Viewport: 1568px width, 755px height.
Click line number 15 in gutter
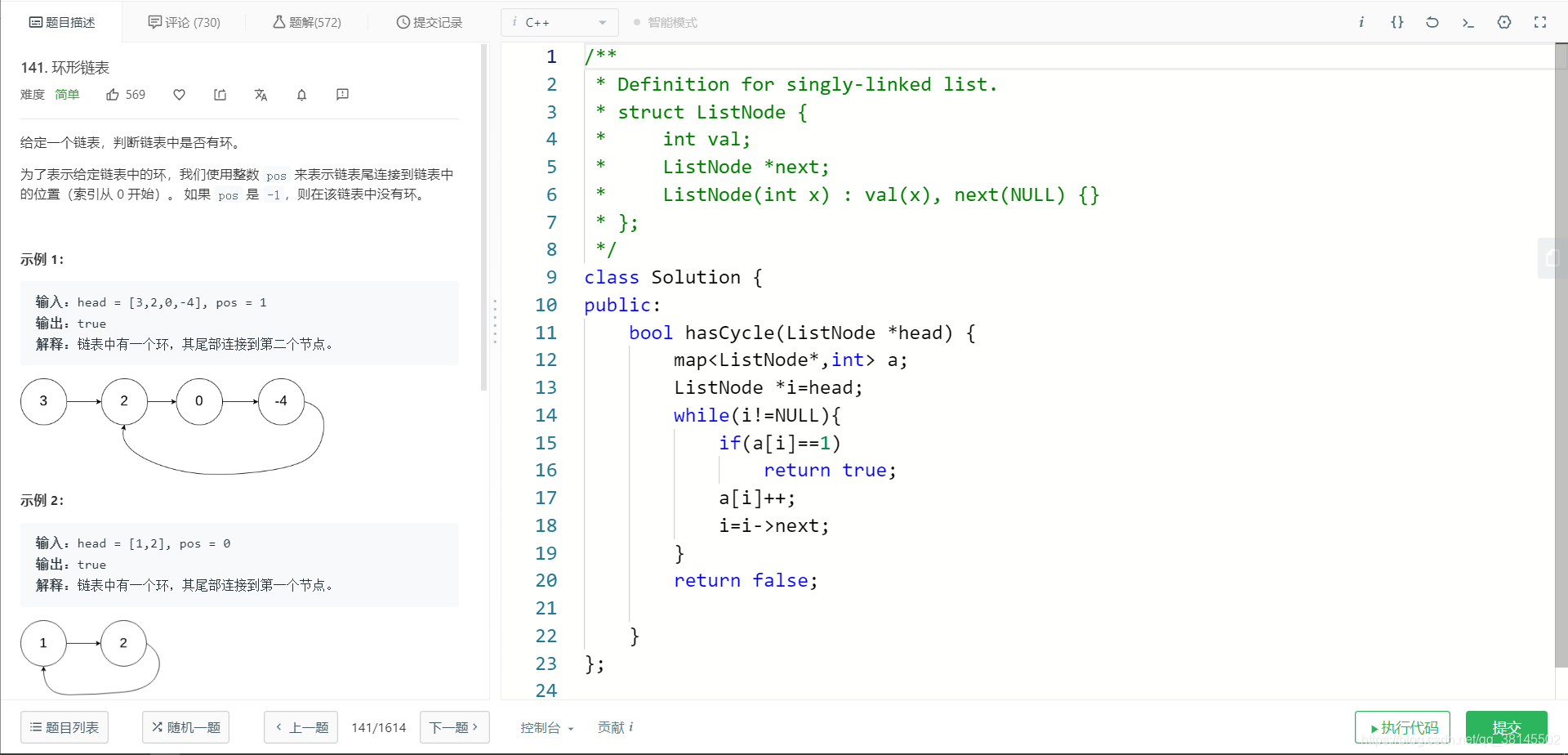coord(546,443)
